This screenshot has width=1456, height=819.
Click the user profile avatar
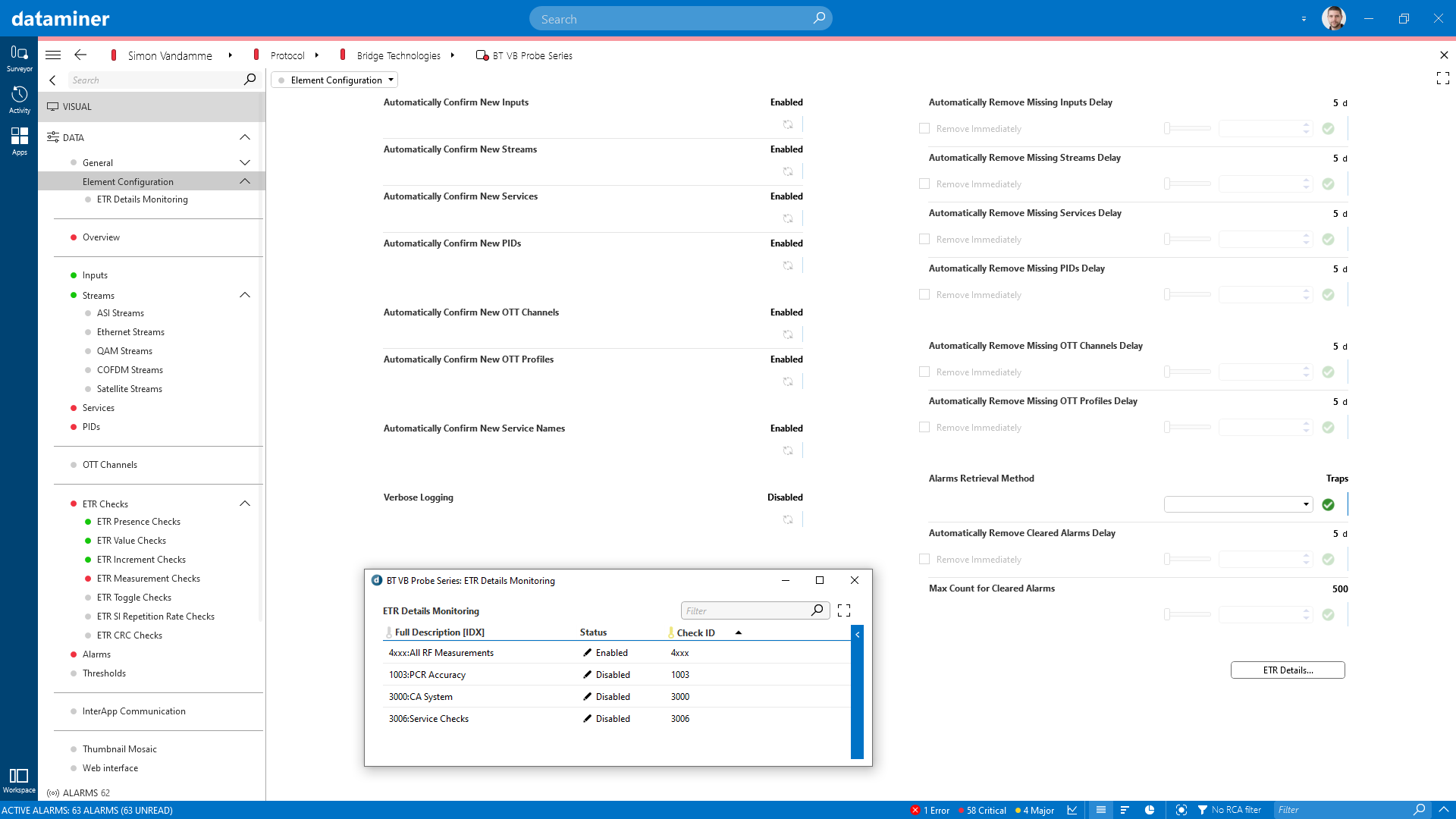pyautogui.click(x=1333, y=18)
